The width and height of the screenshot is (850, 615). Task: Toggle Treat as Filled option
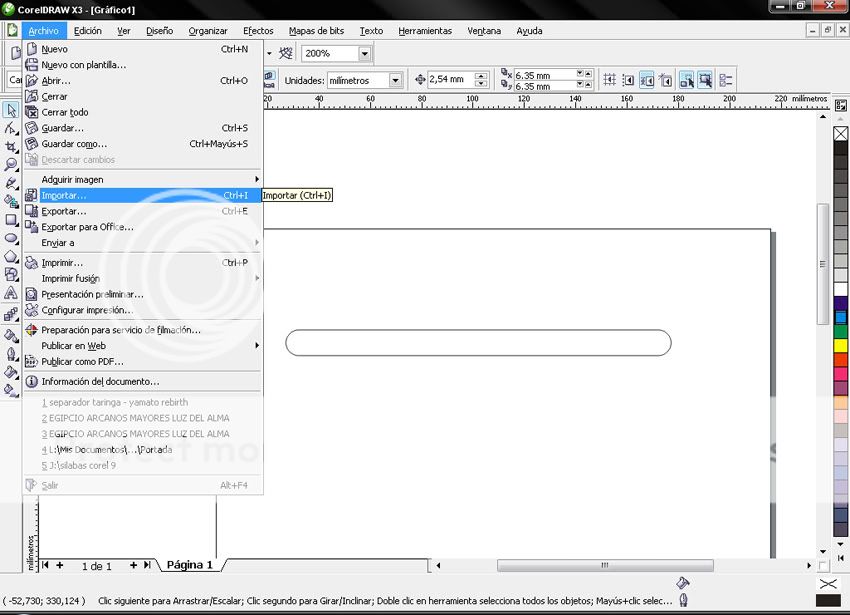coord(705,80)
